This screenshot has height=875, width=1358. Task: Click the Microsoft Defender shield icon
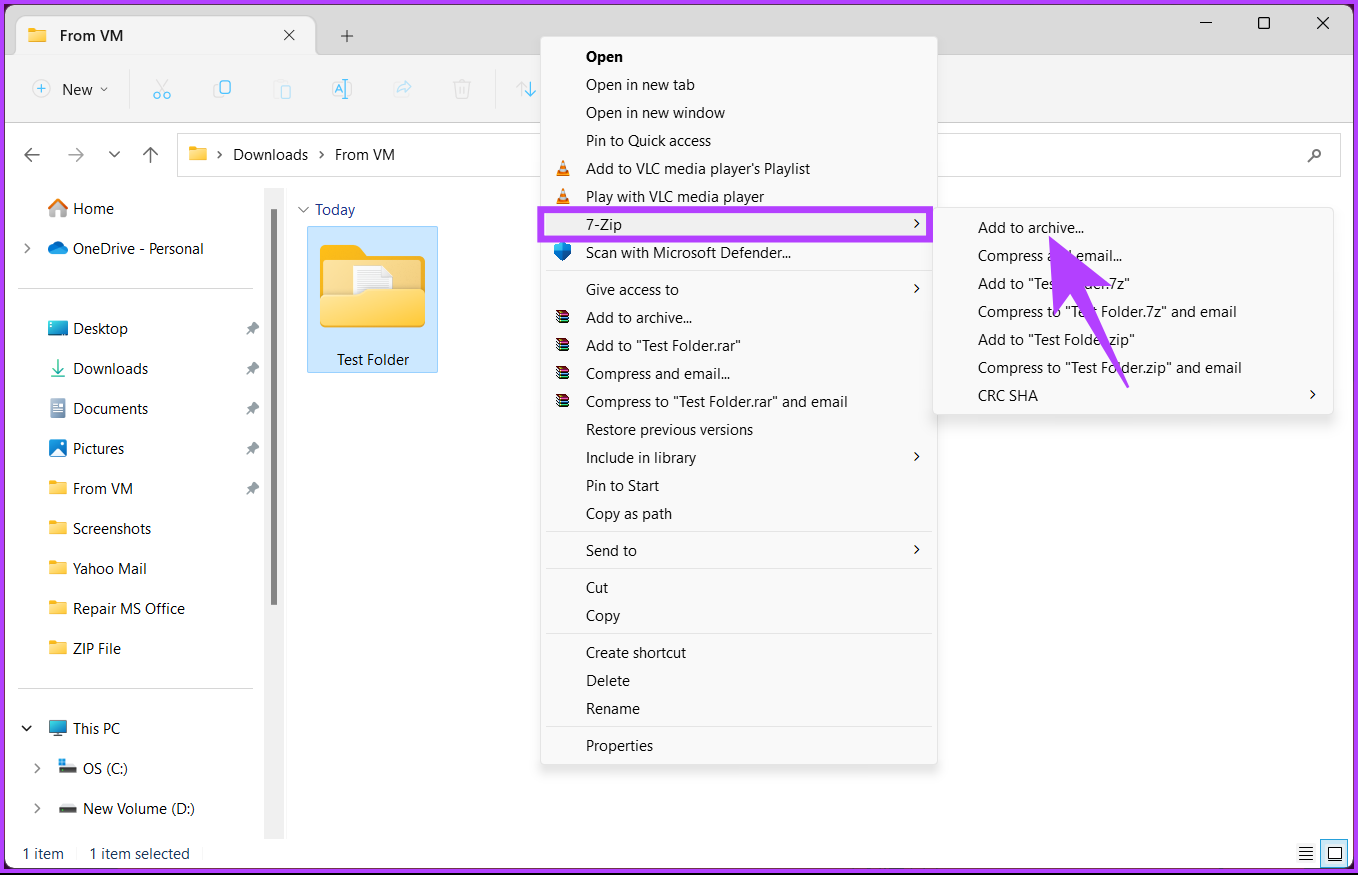[x=563, y=252]
